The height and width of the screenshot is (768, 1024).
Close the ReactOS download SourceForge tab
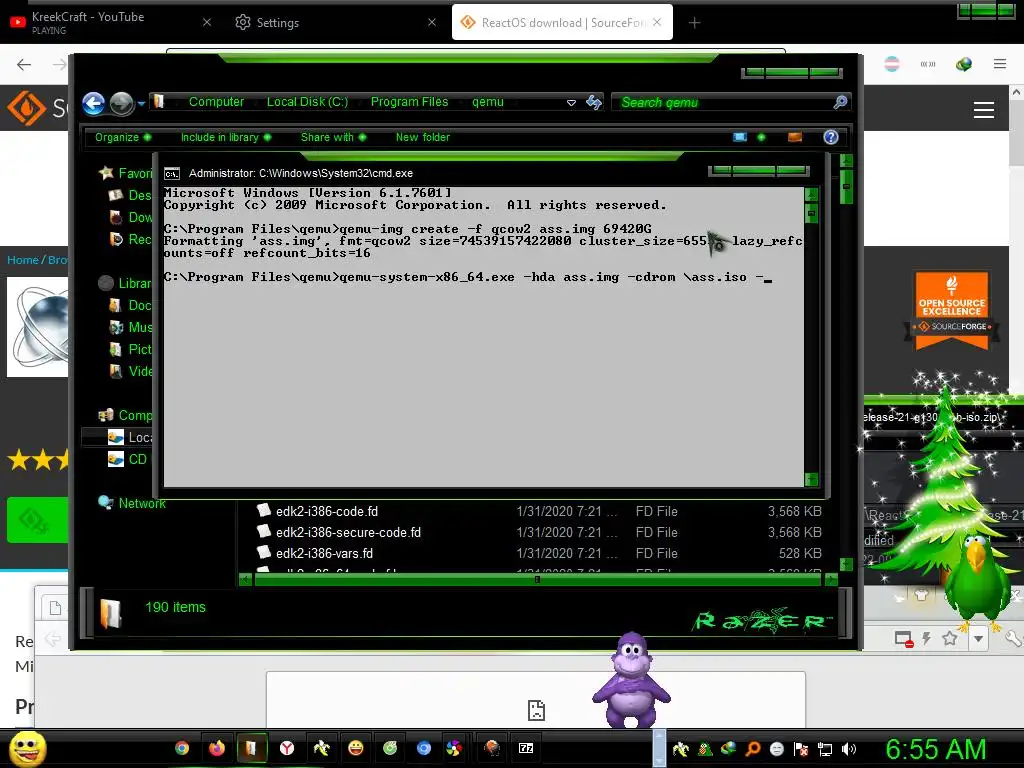click(657, 22)
